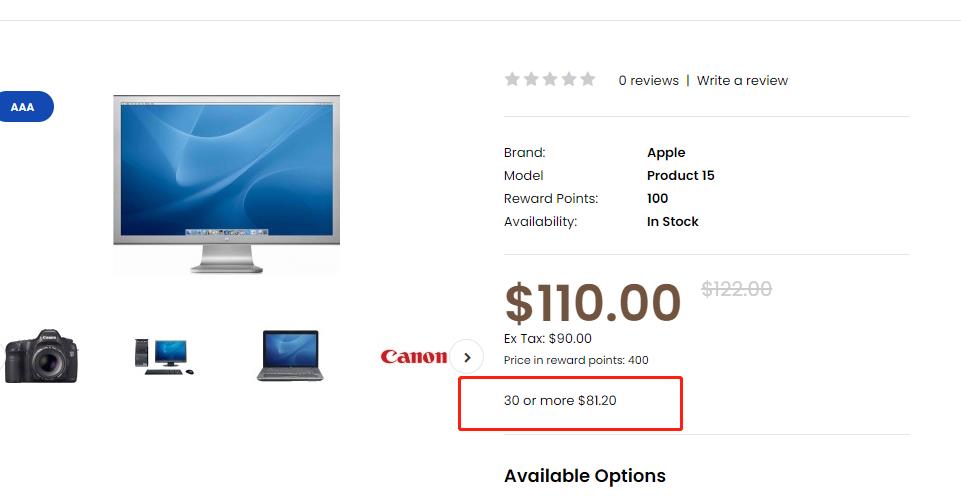Click the Ex Tax: $90.00 text
The height and width of the screenshot is (500, 961).
(548, 338)
